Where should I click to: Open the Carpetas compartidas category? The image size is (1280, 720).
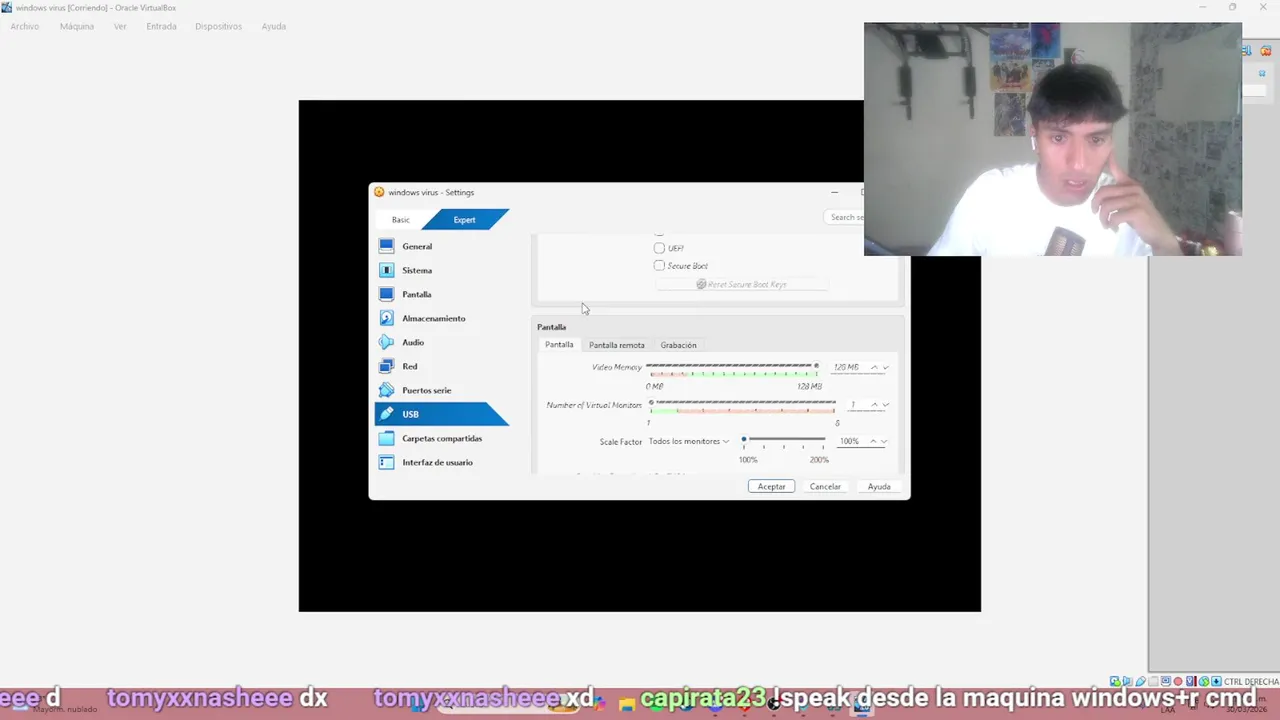[x=441, y=438]
